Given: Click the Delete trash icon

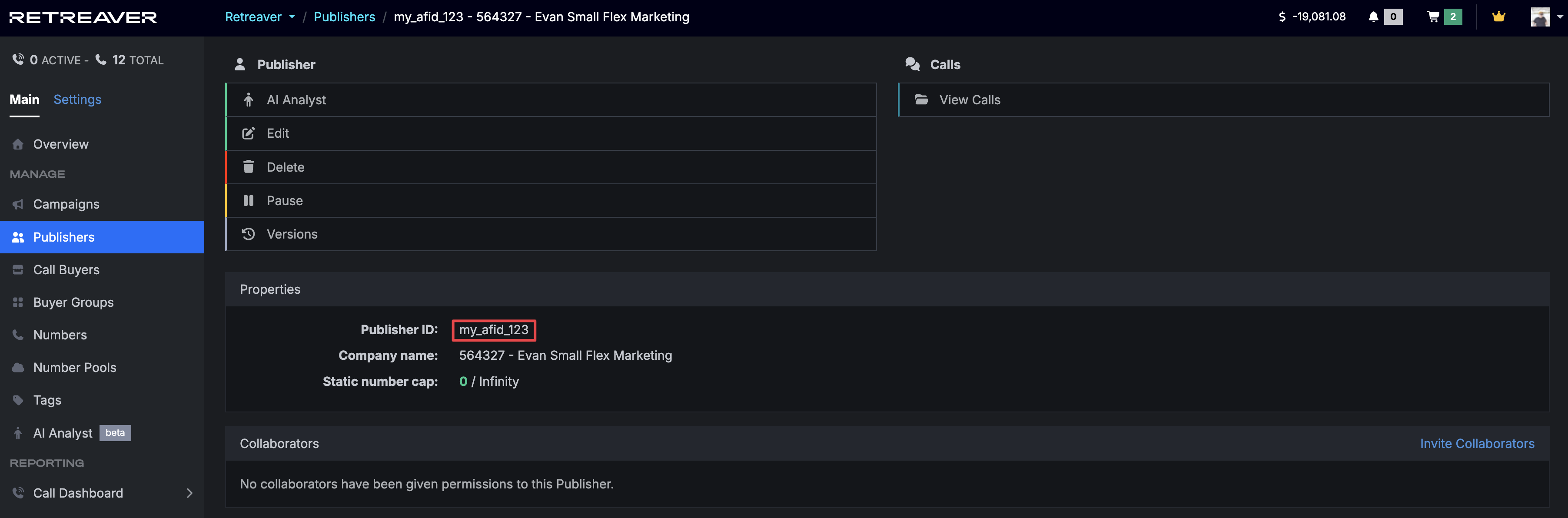Looking at the screenshot, I should point(248,167).
